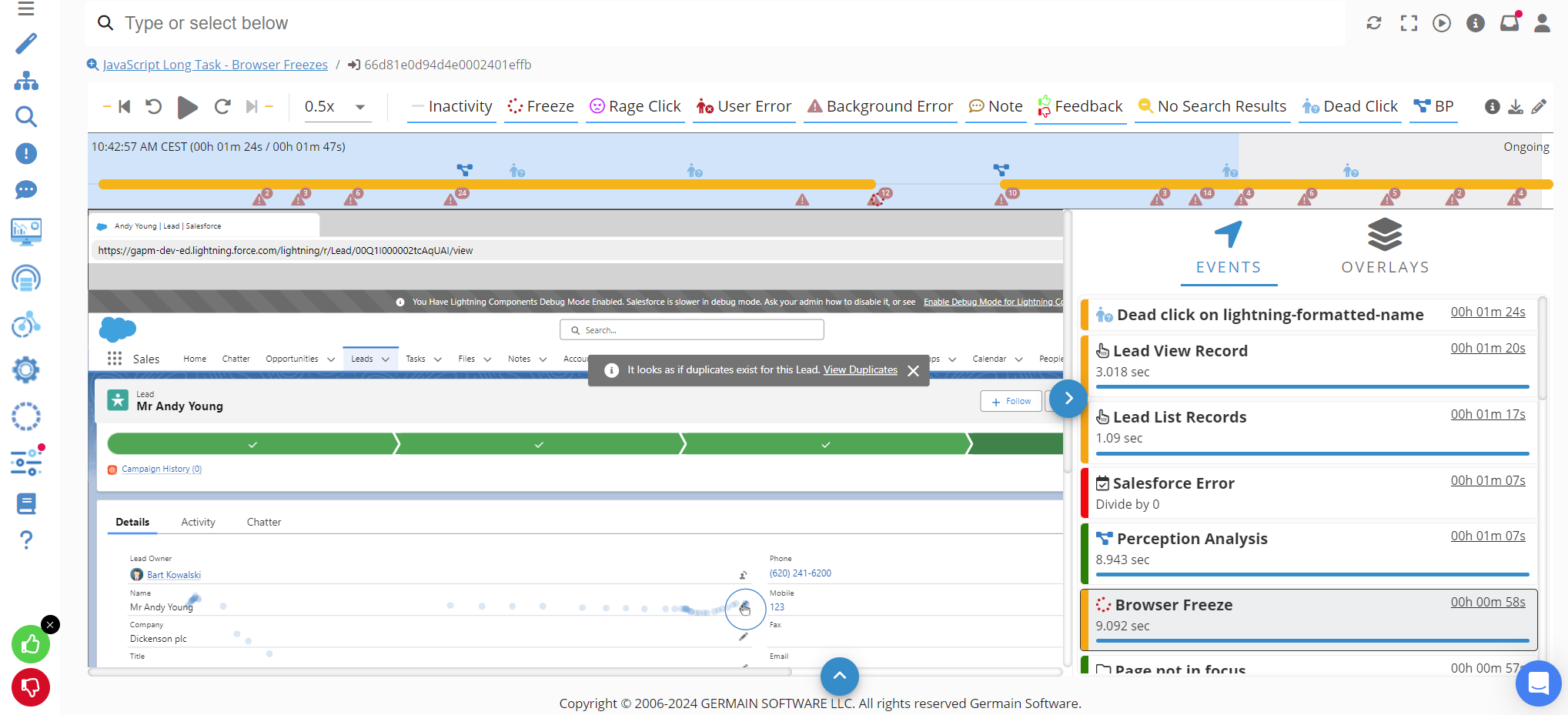Open the Bart Kowalski lead owner link
The width and height of the screenshot is (1568, 715).
(x=174, y=574)
